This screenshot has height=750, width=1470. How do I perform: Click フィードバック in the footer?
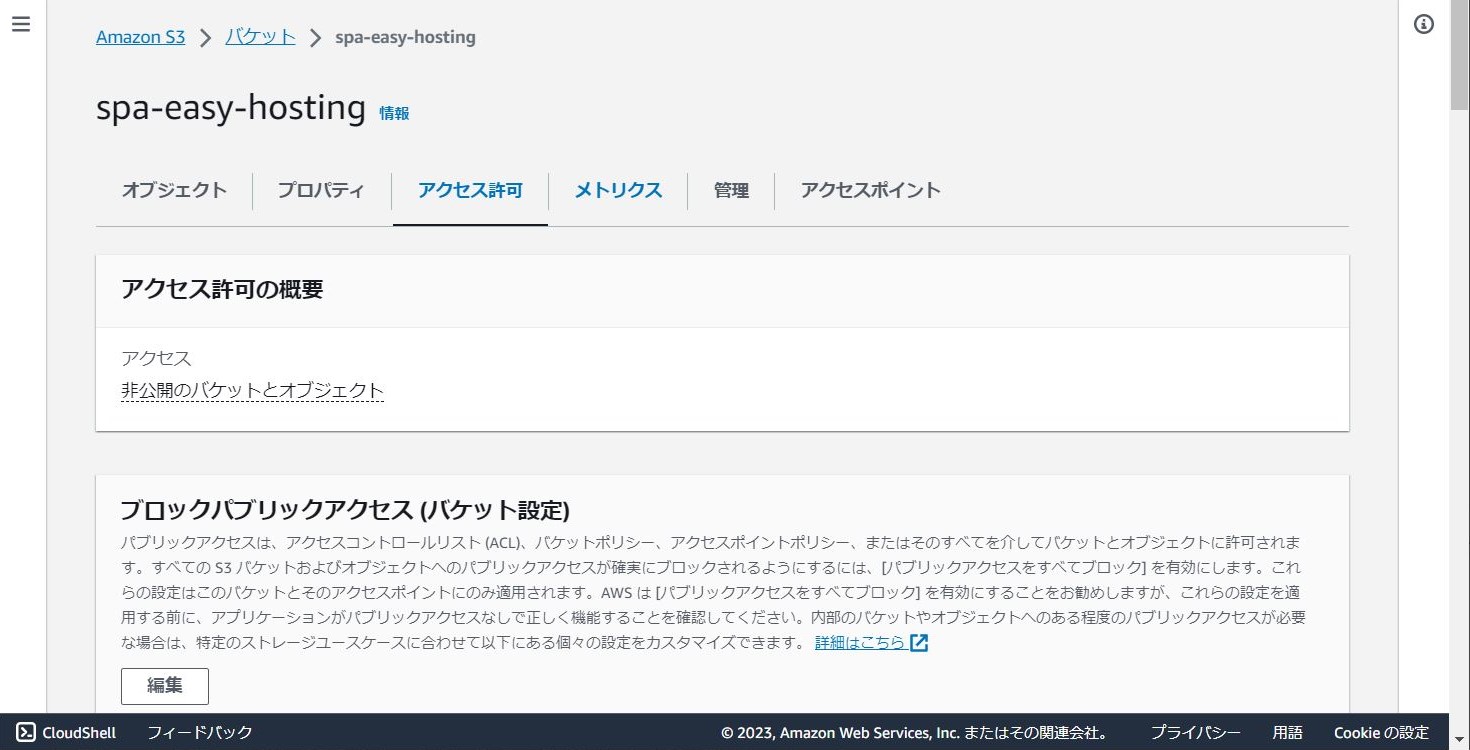(200, 732)
